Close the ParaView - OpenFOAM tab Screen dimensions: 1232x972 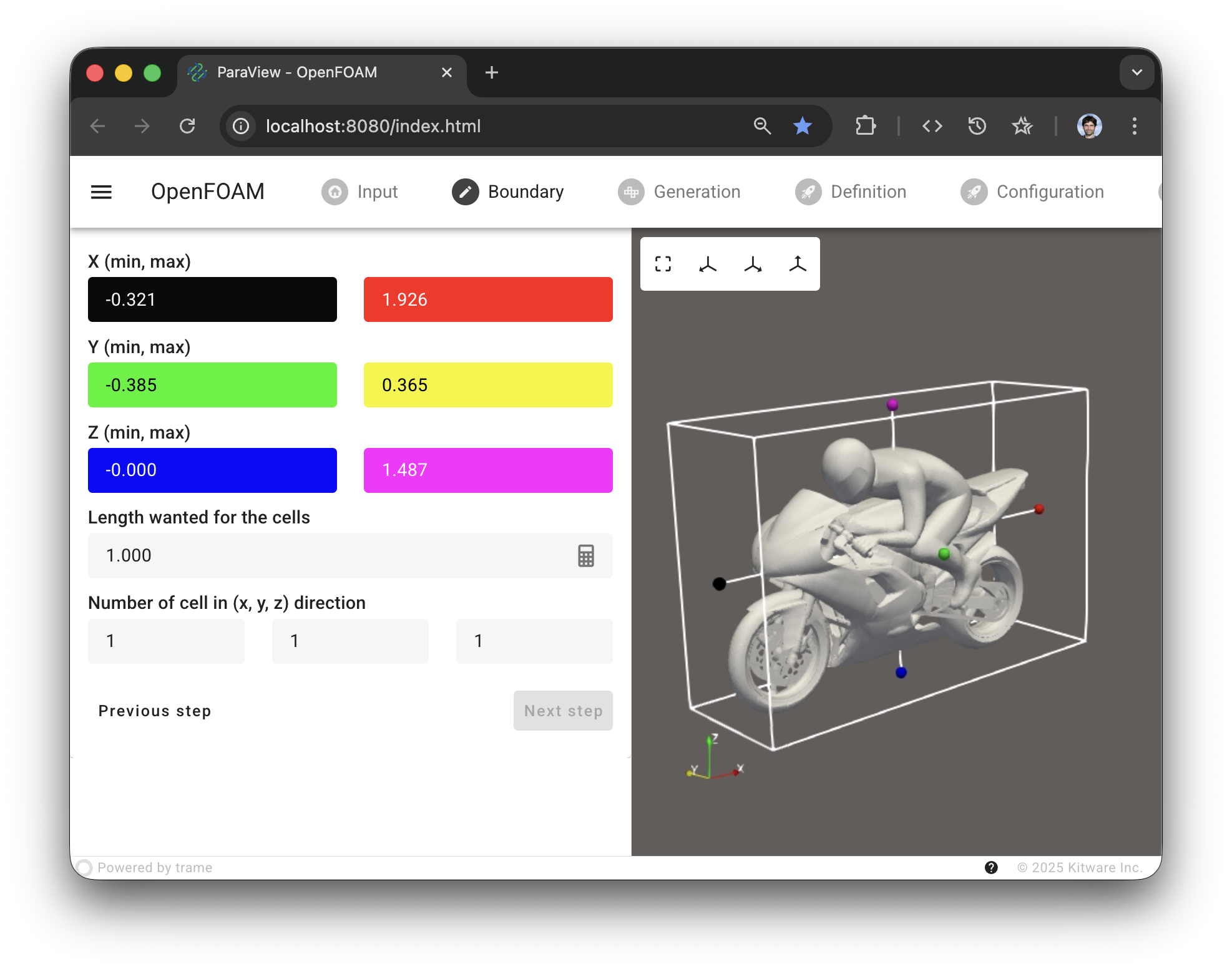[x=447, y=72]
